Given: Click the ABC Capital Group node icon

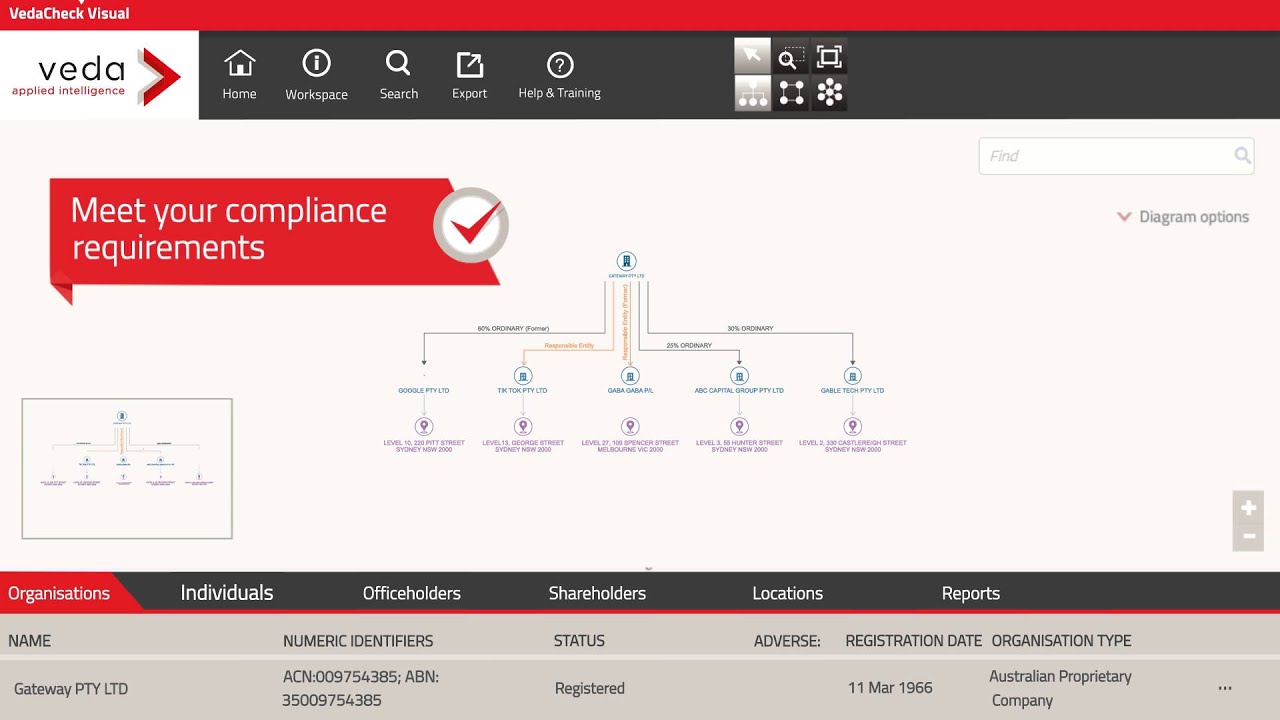Looking at the screenshot, I should pyautogui.click(x=739, y=376).
